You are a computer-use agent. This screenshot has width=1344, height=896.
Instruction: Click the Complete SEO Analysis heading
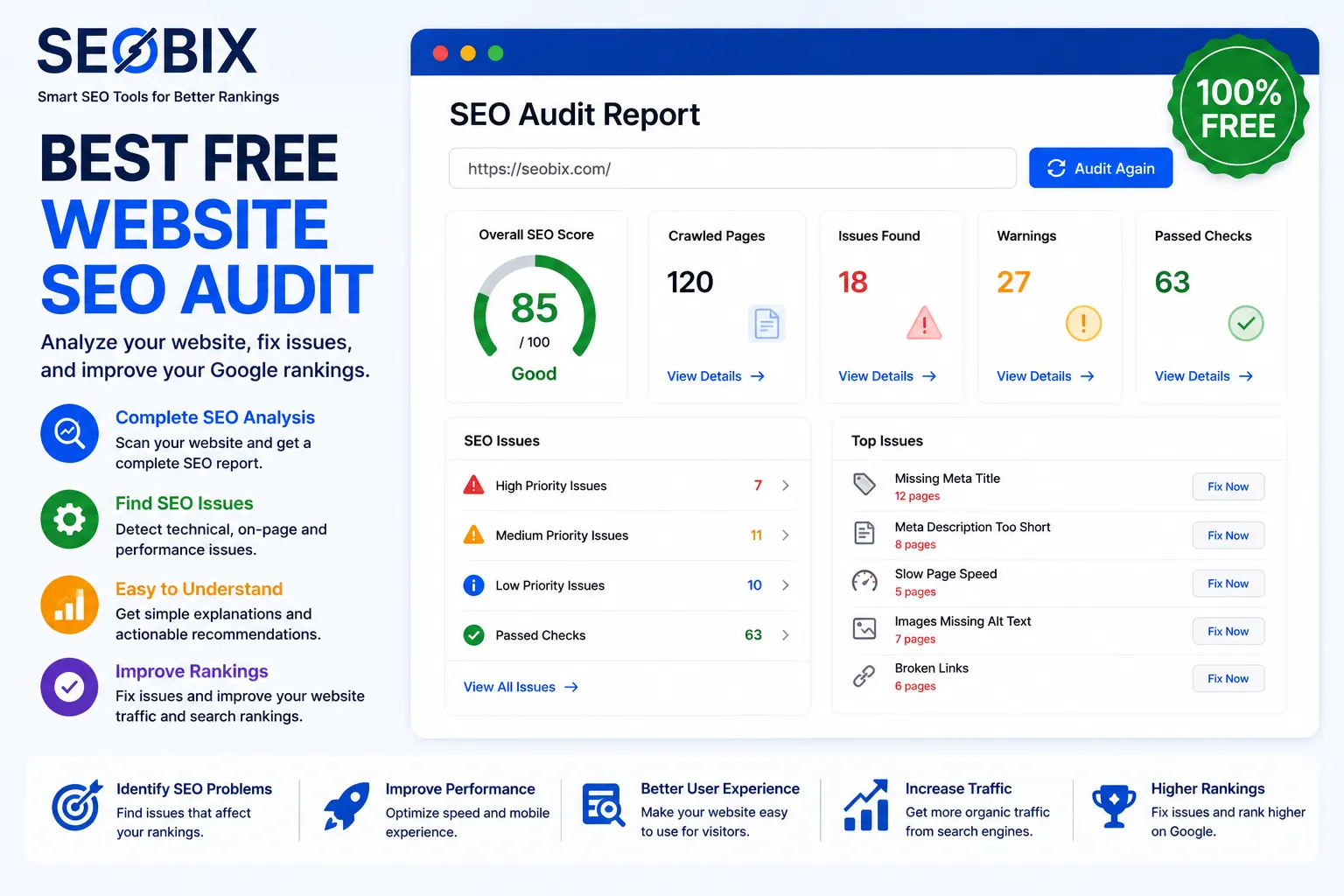pyautogui.click(x=215, y=417)
